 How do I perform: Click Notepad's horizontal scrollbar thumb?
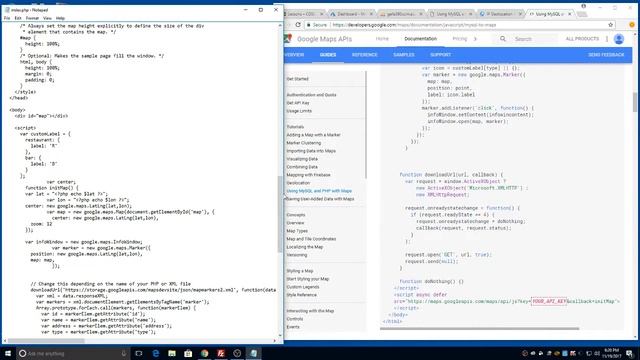(x=46, y=341)
